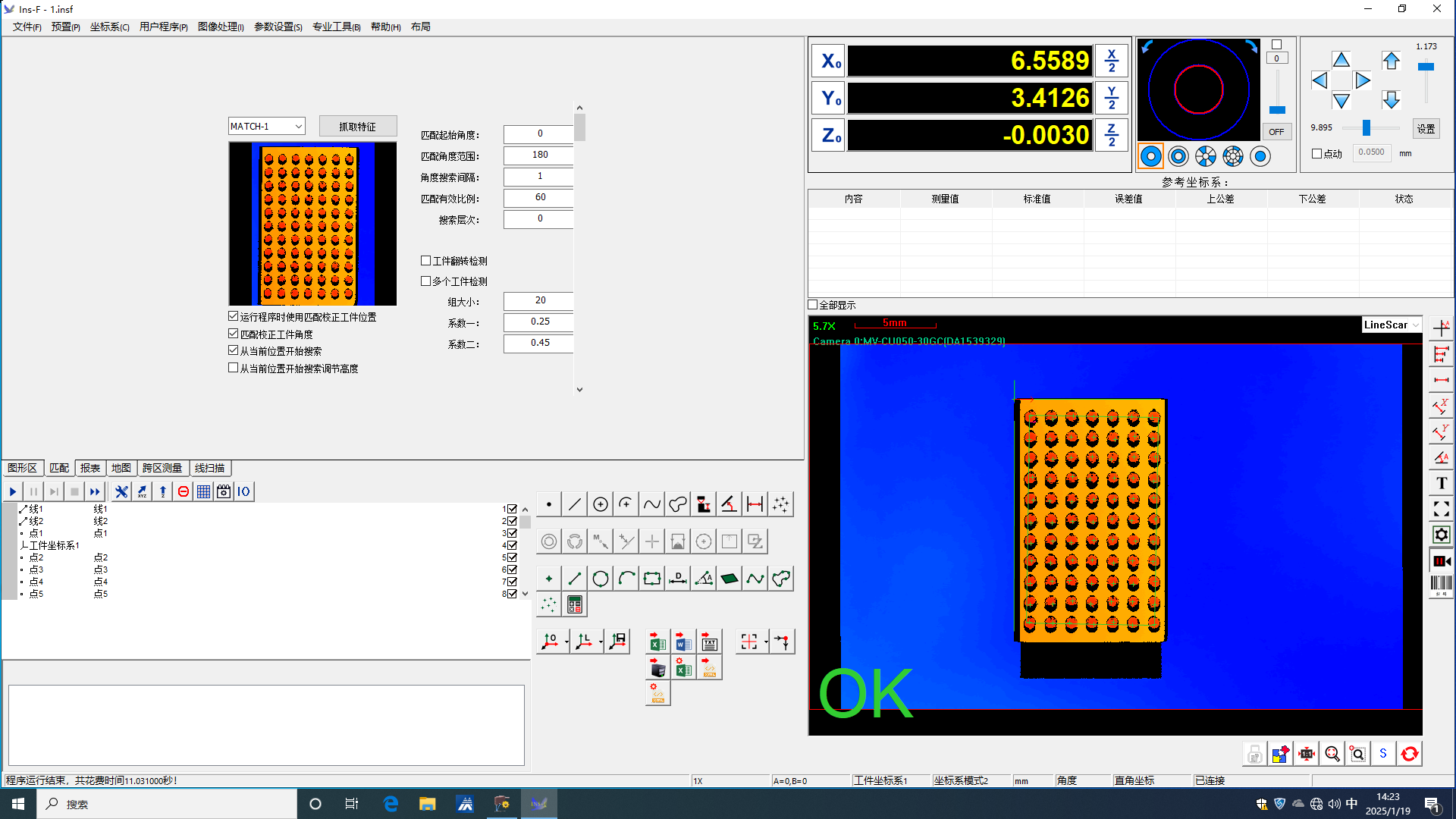The width and height of the screenshot is (1456, 819).
Task: Enable 工件翻转检测 checkbox
Action: point(425,260)
